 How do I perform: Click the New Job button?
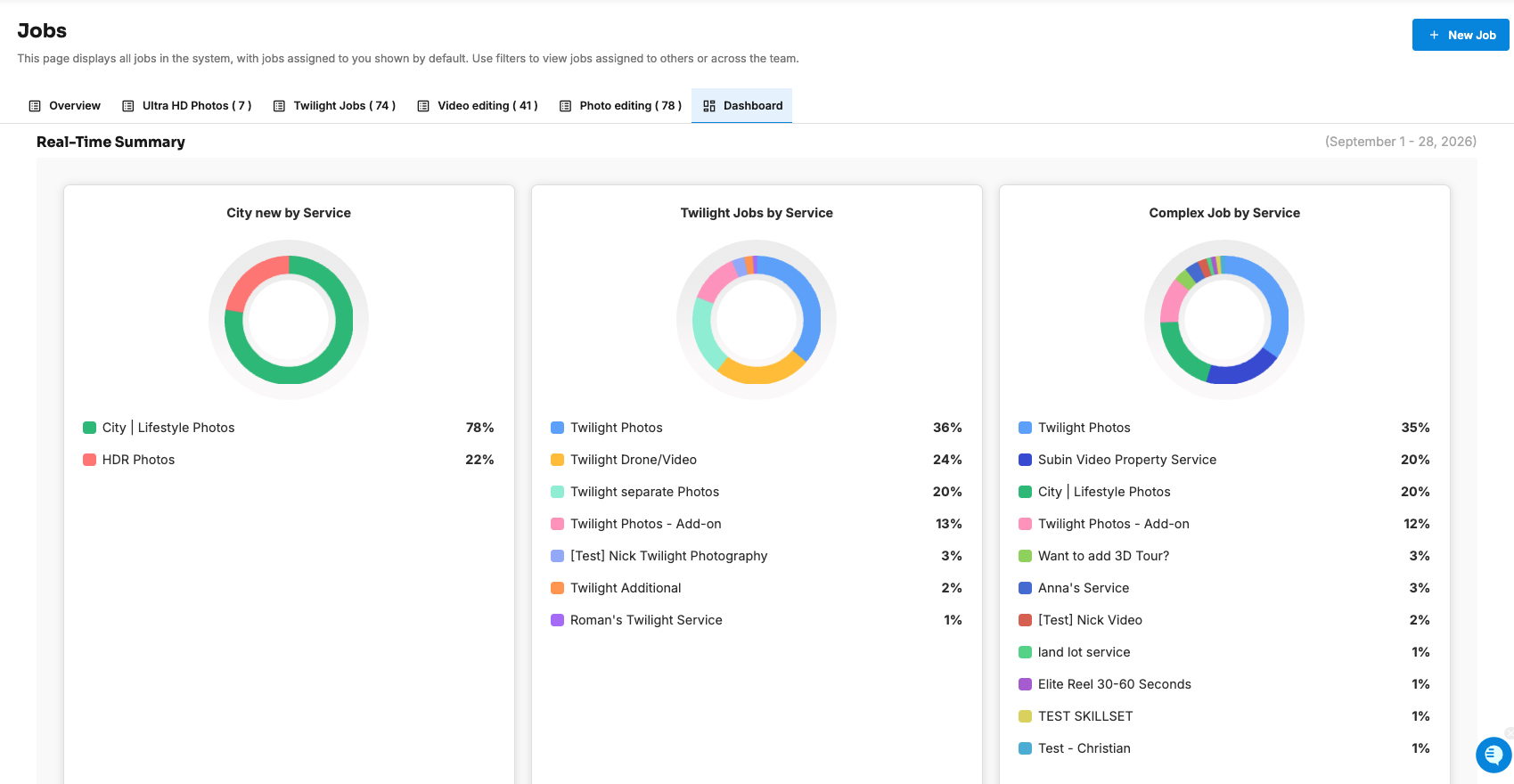[1461, 35]
